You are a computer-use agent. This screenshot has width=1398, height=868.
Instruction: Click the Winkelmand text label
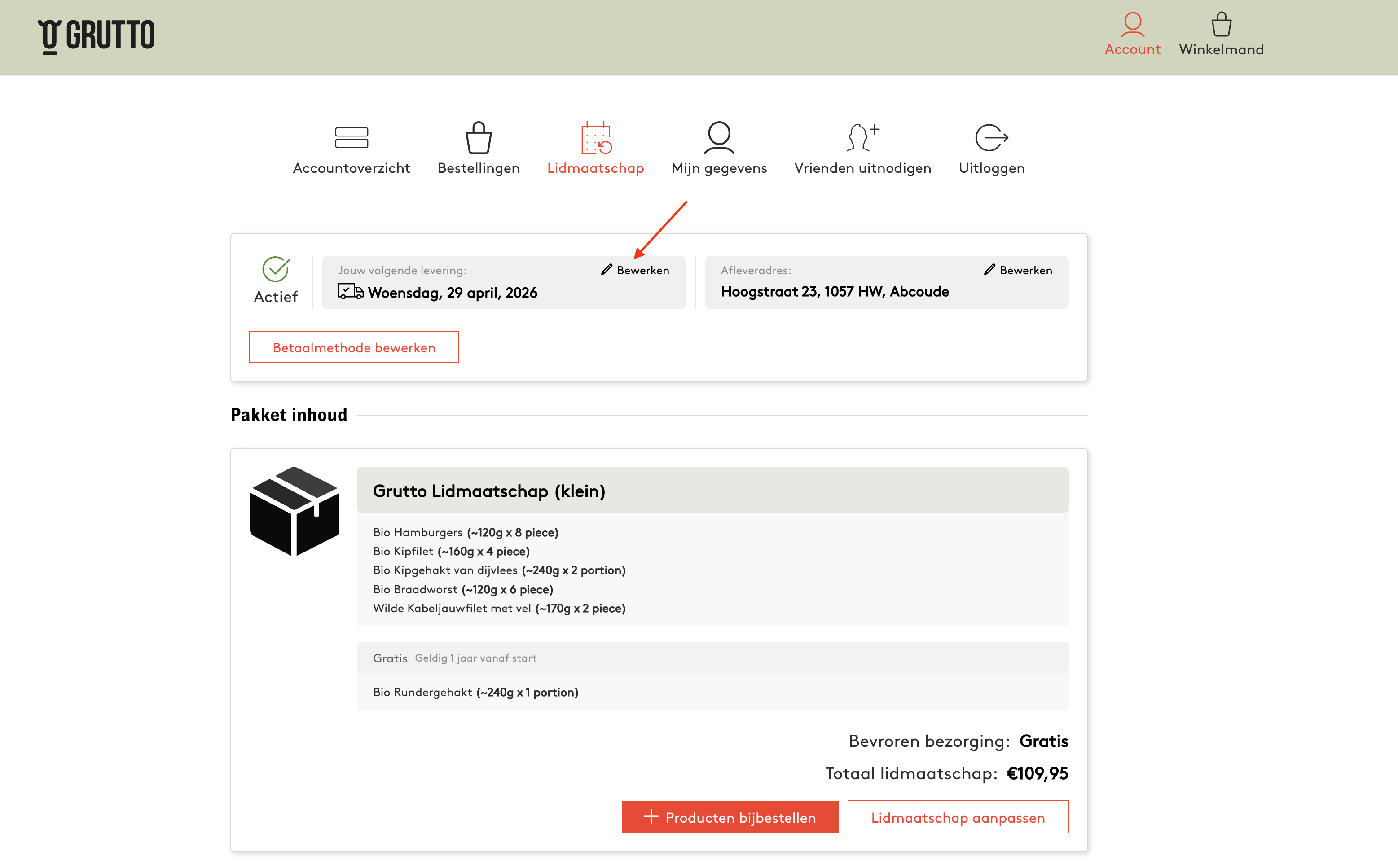click(x=1221, y=50)
